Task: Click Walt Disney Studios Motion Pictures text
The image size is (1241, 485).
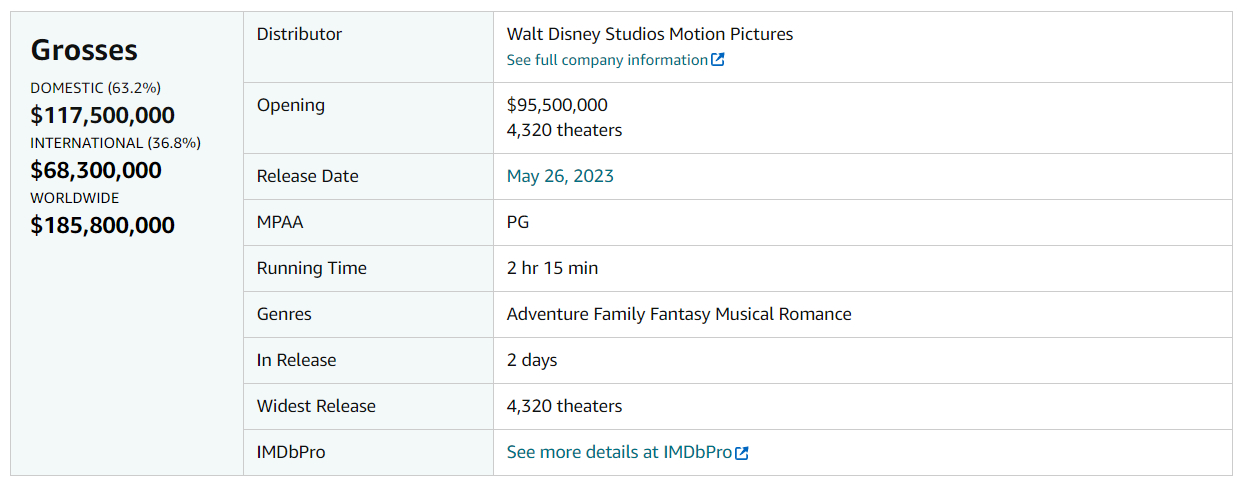Action: 650,34
